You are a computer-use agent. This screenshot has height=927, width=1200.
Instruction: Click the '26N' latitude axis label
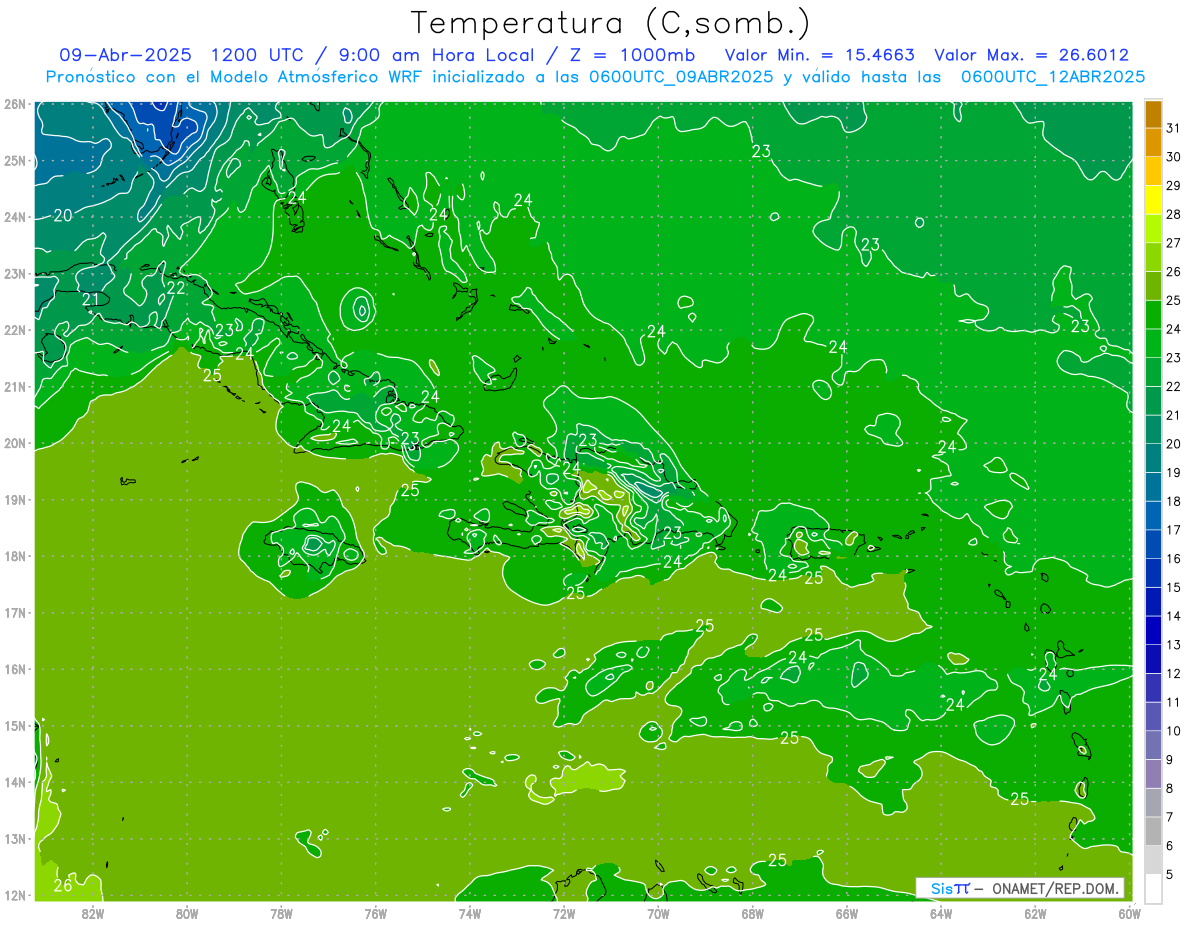point(14,104)
